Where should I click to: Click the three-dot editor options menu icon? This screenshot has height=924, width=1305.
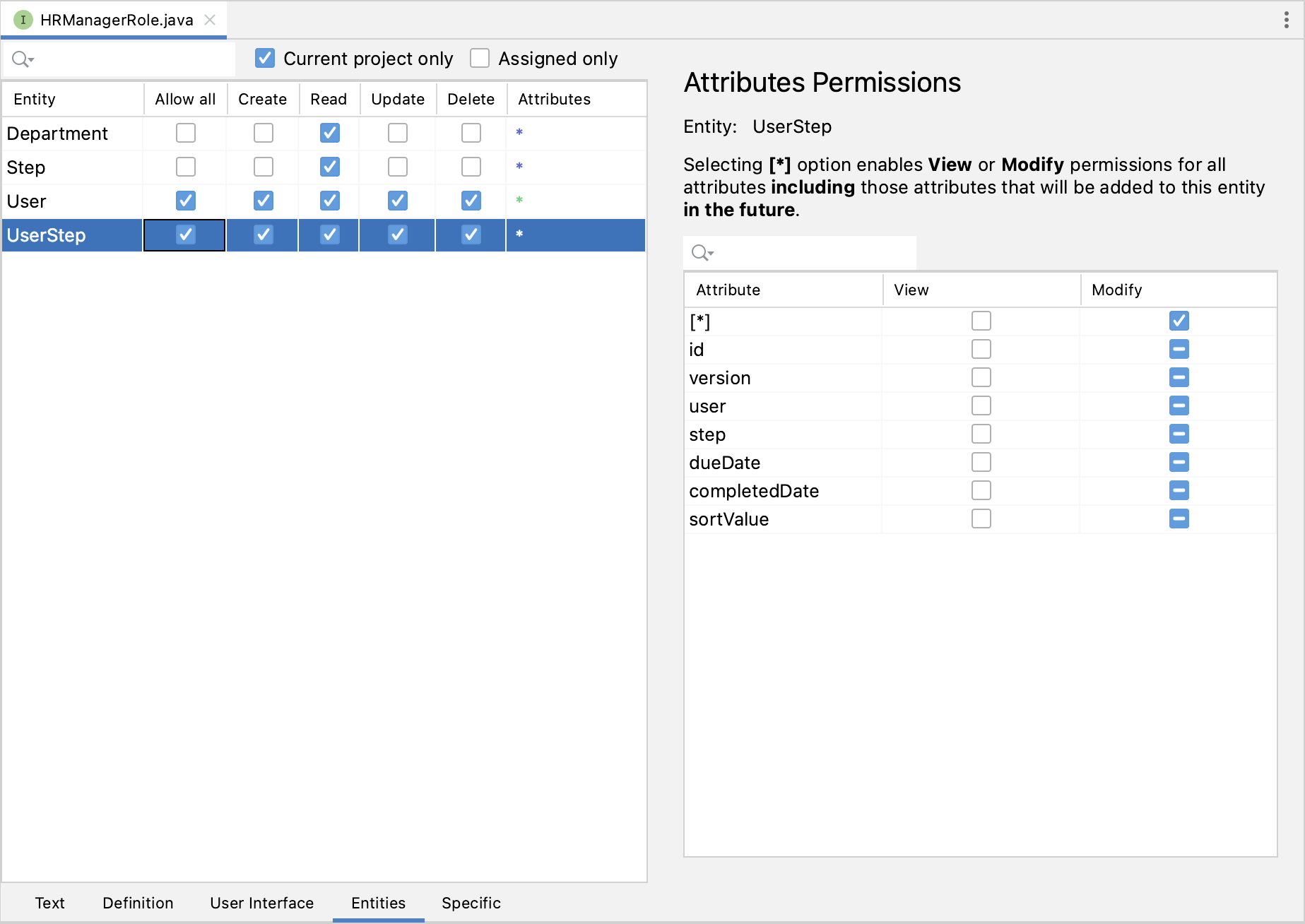click(1286, 20)
